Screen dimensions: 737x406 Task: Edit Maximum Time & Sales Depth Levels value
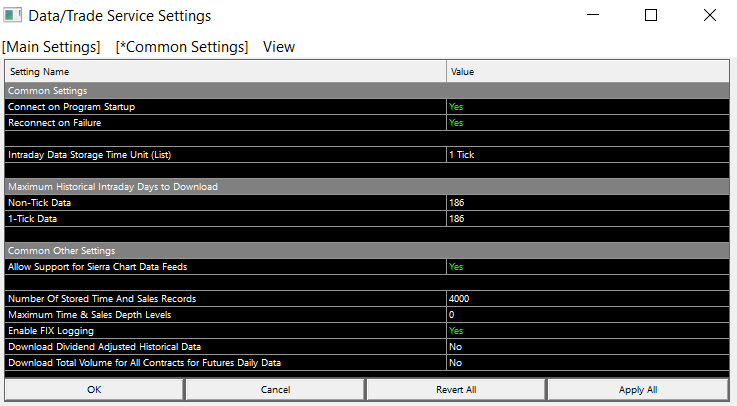(588, 314)
